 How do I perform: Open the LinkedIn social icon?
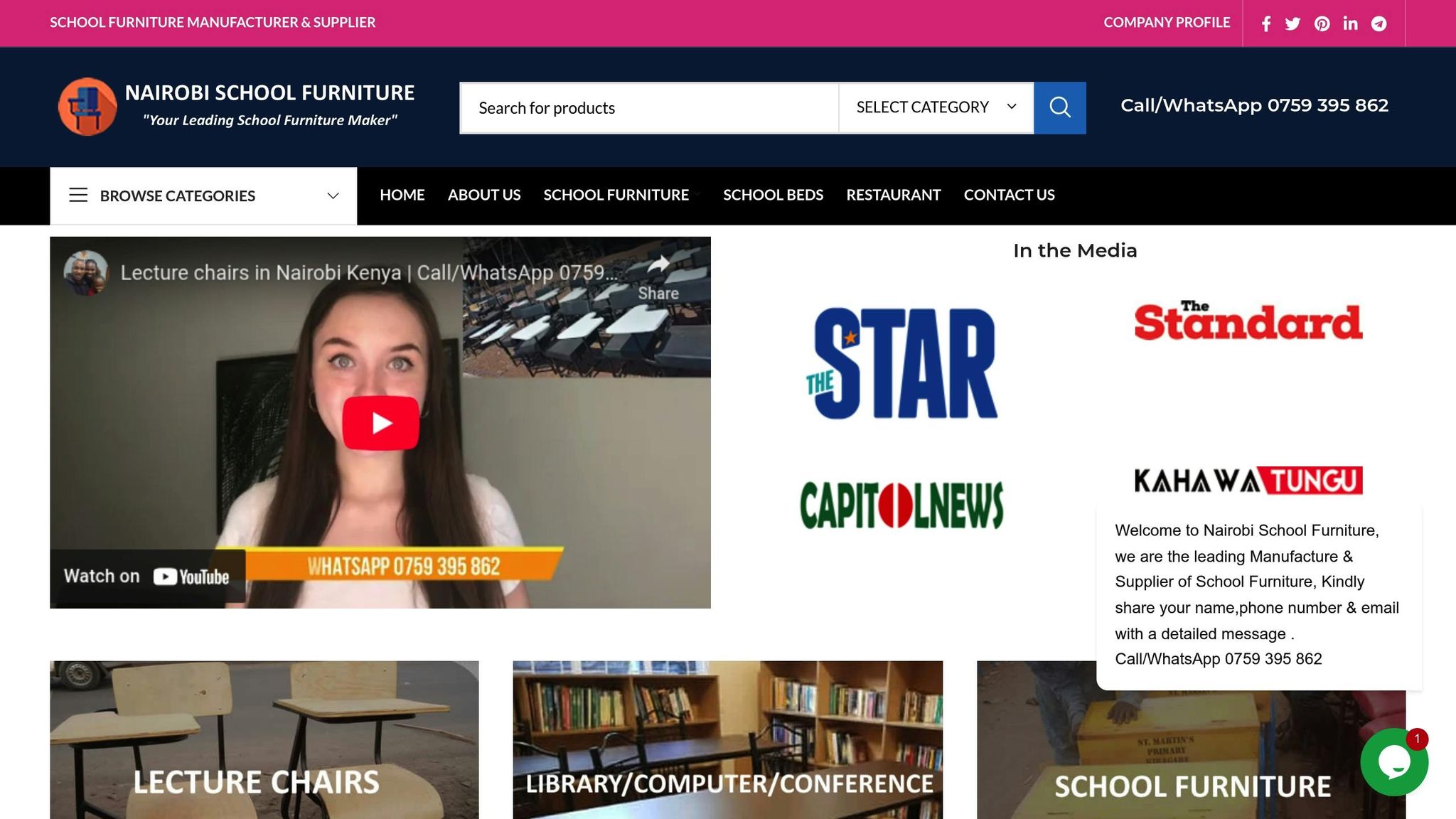click(x=1350, y=23)
